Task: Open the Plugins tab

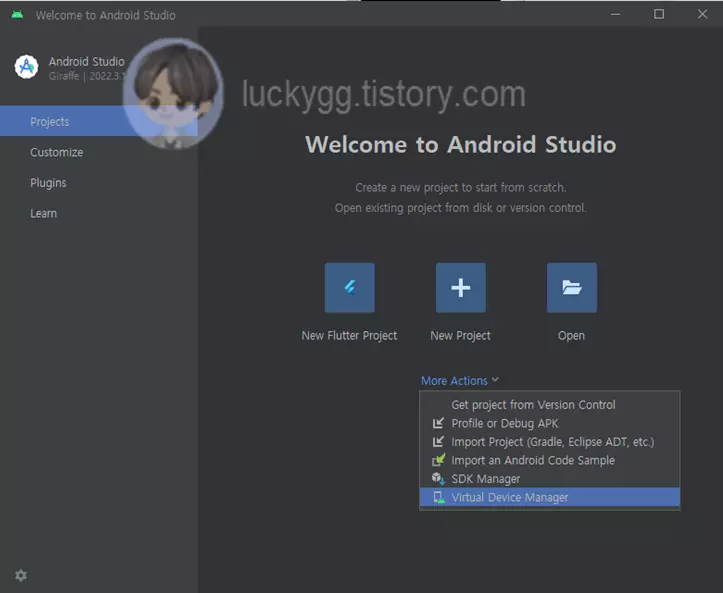Action: [99, 183]
